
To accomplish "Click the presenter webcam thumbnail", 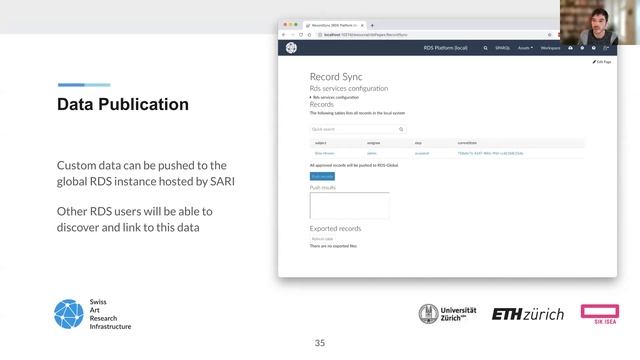I will point(600,22).
